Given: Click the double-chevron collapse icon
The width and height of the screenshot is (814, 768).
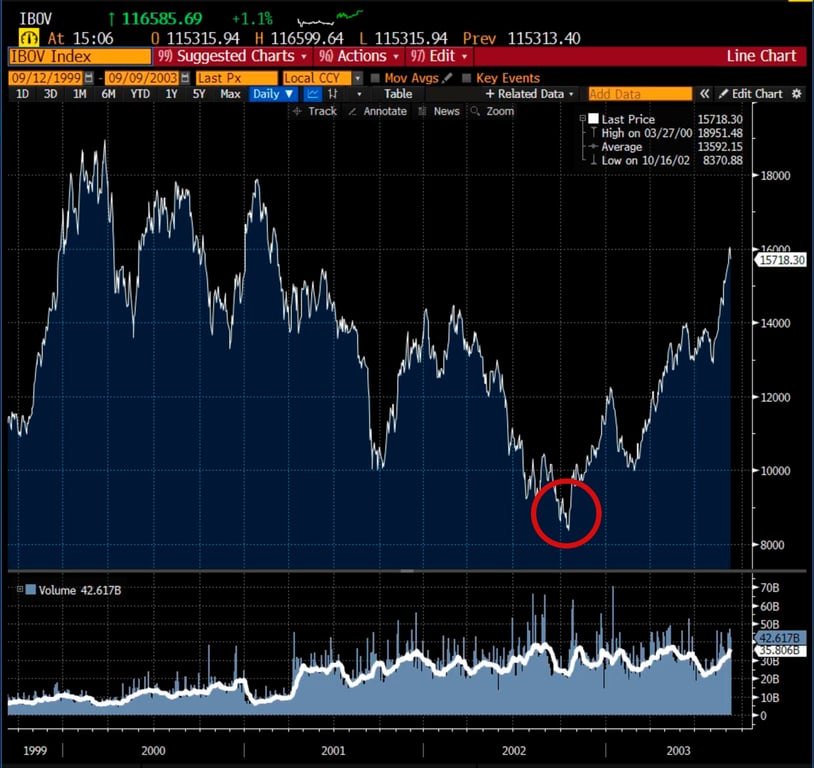Looking at the screenshot, I should 704,94.
